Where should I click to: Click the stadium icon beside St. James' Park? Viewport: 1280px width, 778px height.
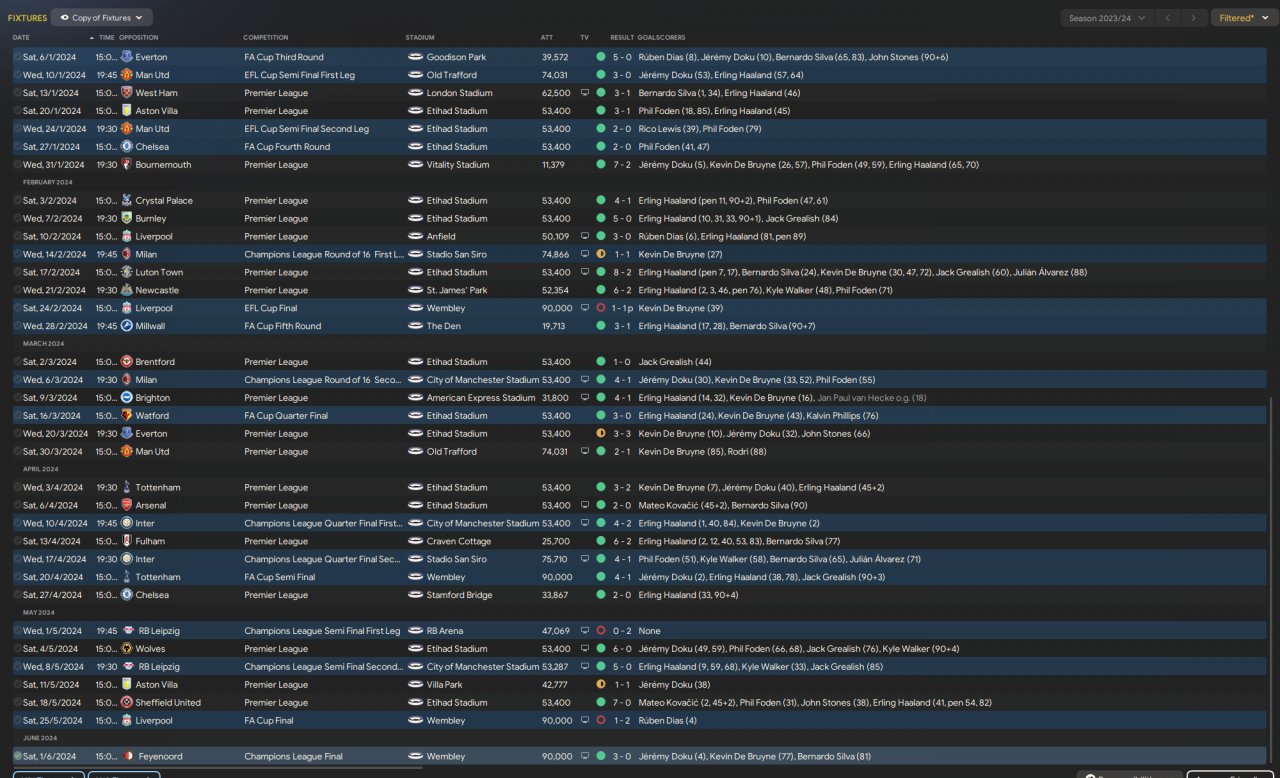[x=415, y=291]
